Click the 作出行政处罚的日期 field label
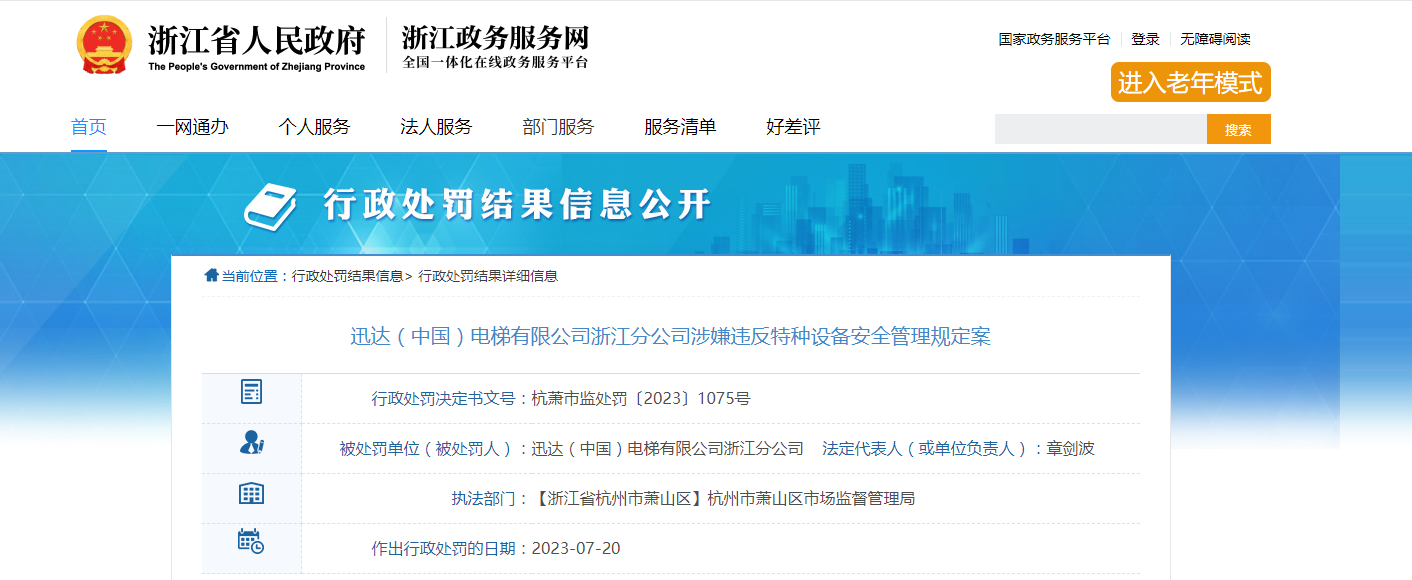This screenshot has height=580, width=1412. [445, 548]
